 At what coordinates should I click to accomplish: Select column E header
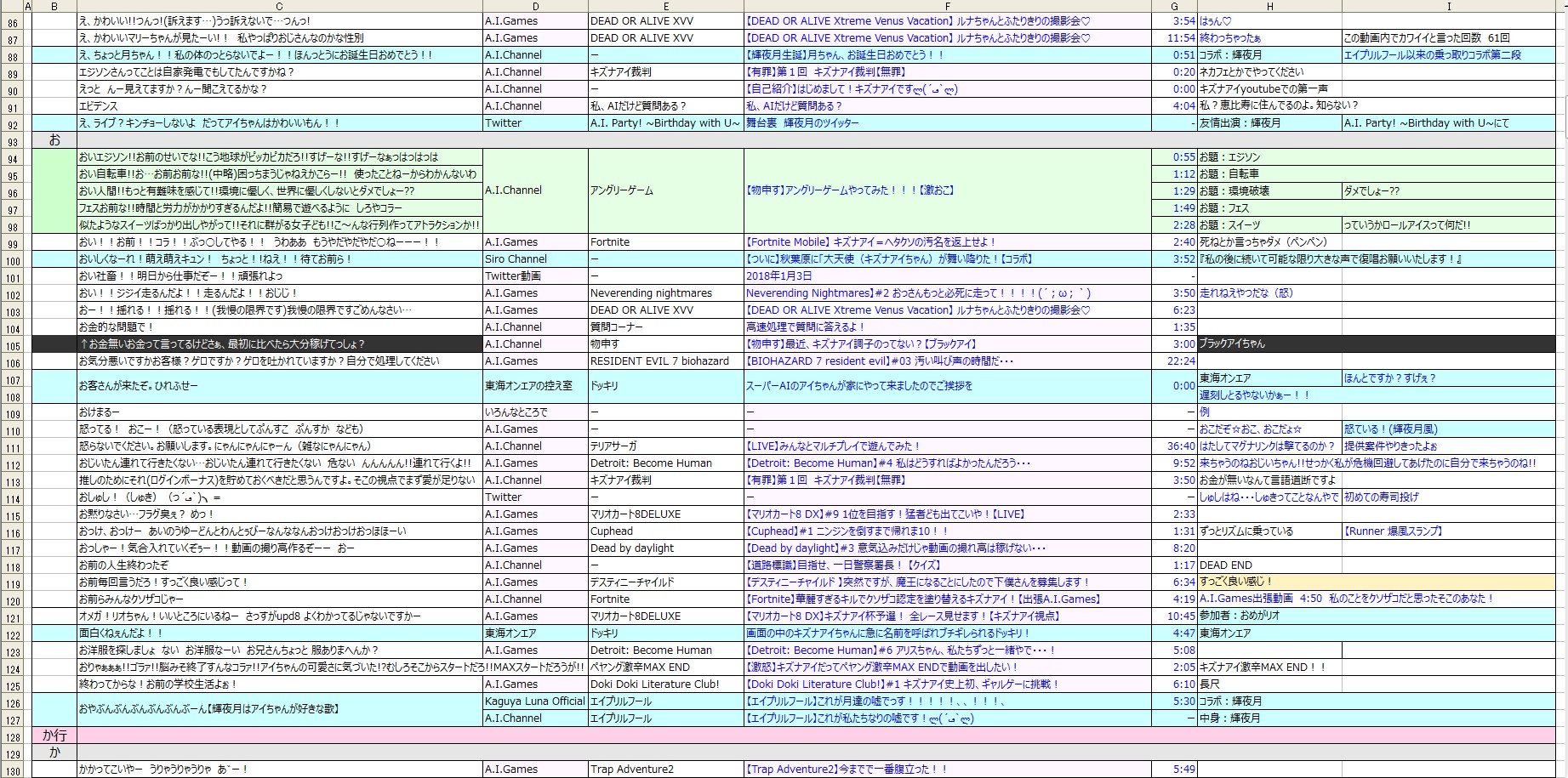(666, 7)
